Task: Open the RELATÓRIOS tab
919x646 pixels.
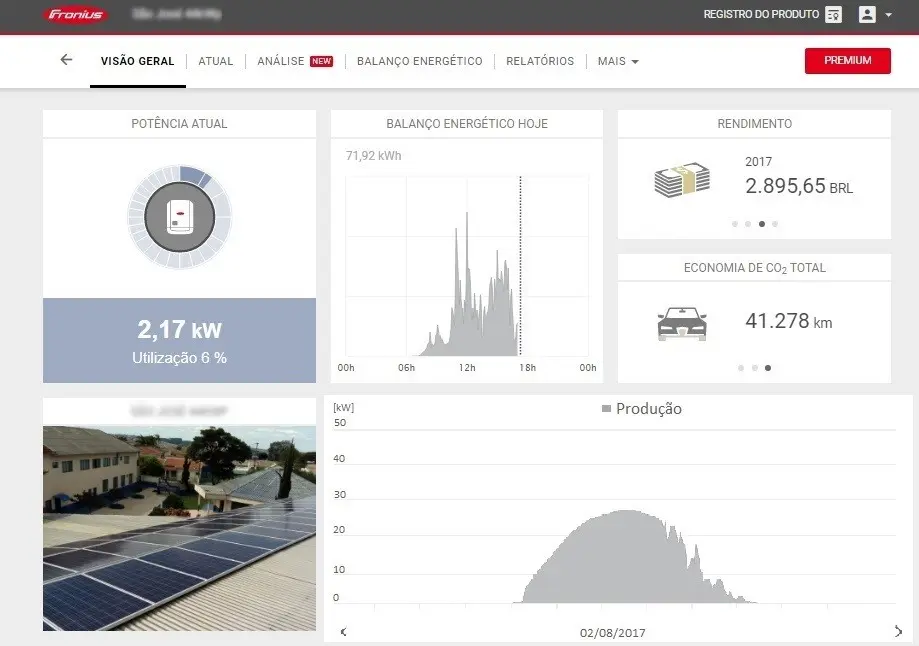Action: point(540,61)
